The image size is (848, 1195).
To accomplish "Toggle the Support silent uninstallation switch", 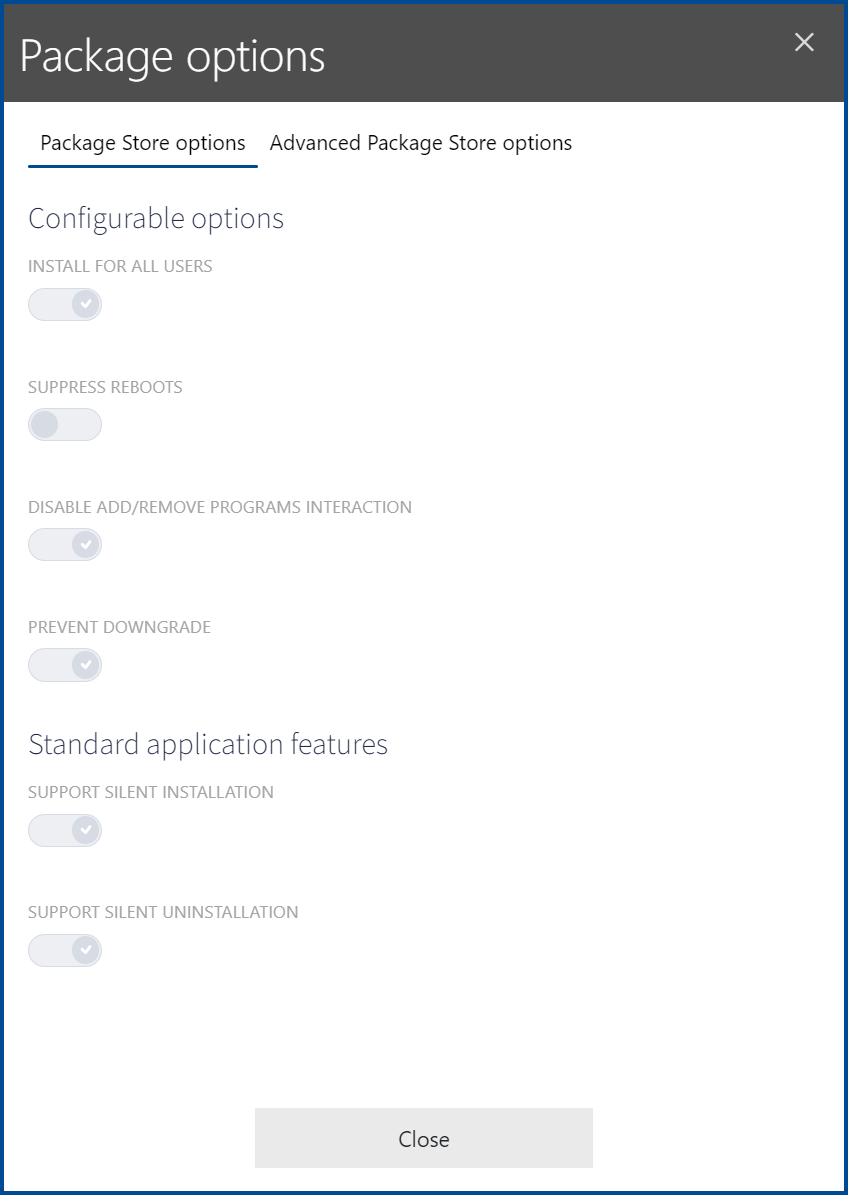I will tap(64, 950).
